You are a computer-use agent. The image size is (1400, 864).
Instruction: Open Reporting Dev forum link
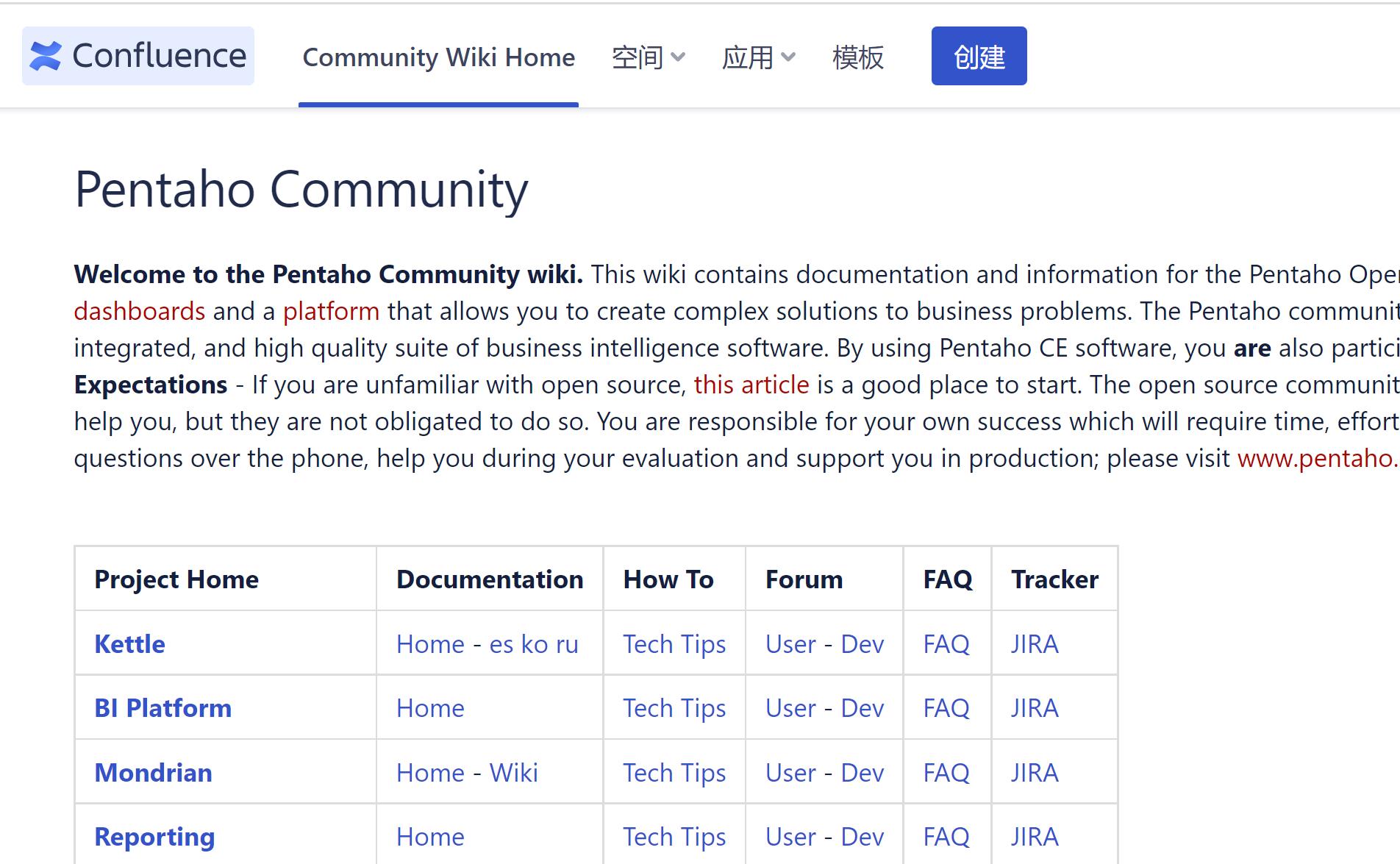point(863,837)
